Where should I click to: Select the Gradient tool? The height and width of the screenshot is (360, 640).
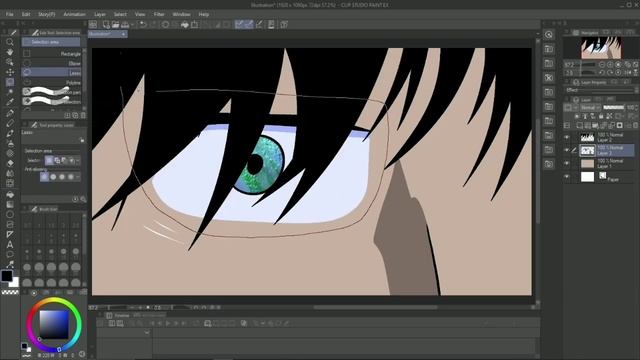tap(10, 204)
